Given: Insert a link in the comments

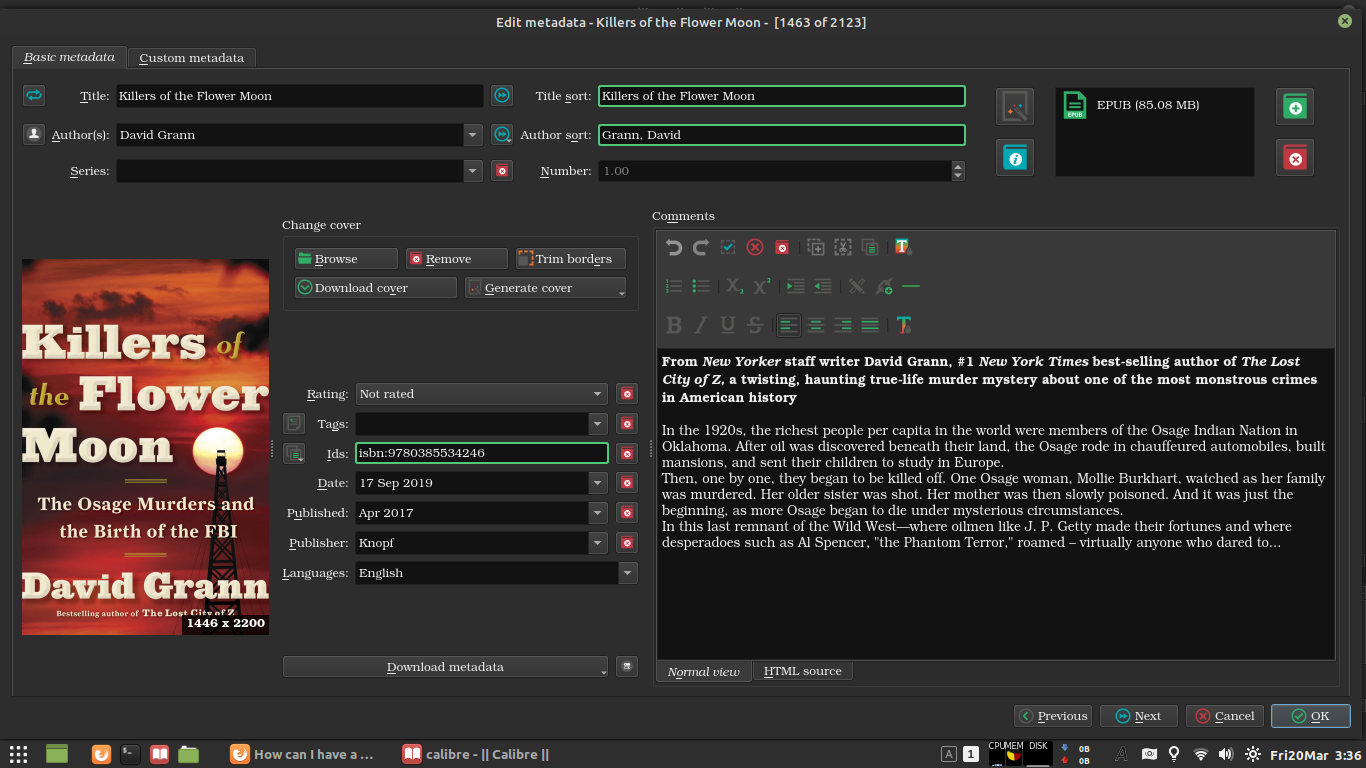Looking at the screenshot, I should [884, 286].
